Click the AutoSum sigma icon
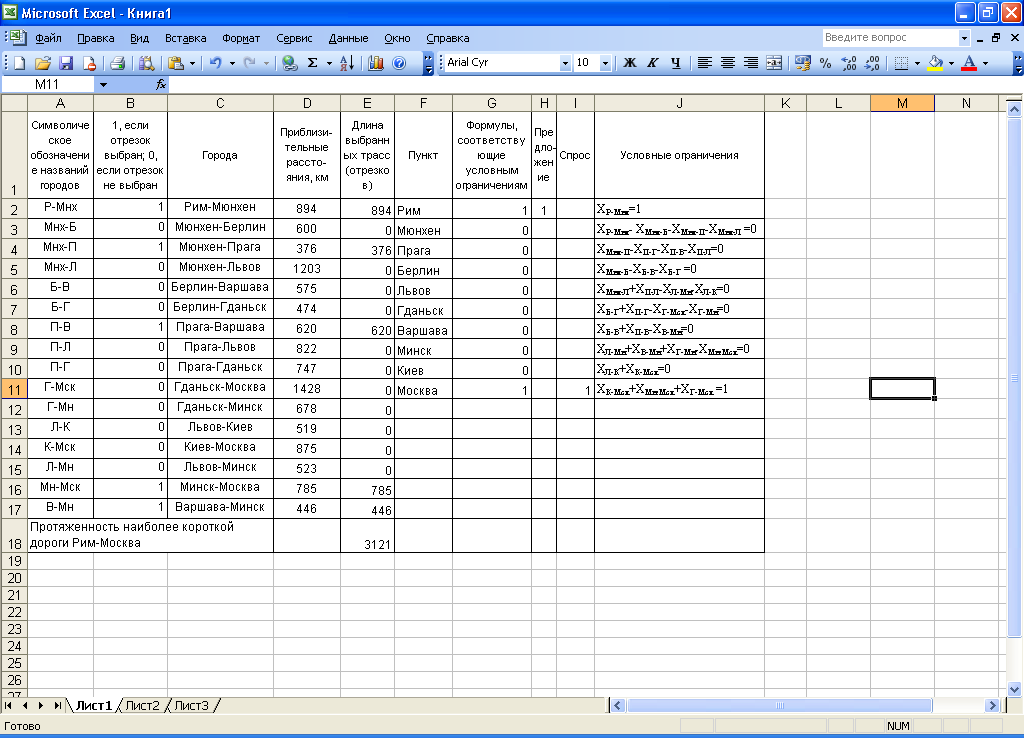 [313, 62]
